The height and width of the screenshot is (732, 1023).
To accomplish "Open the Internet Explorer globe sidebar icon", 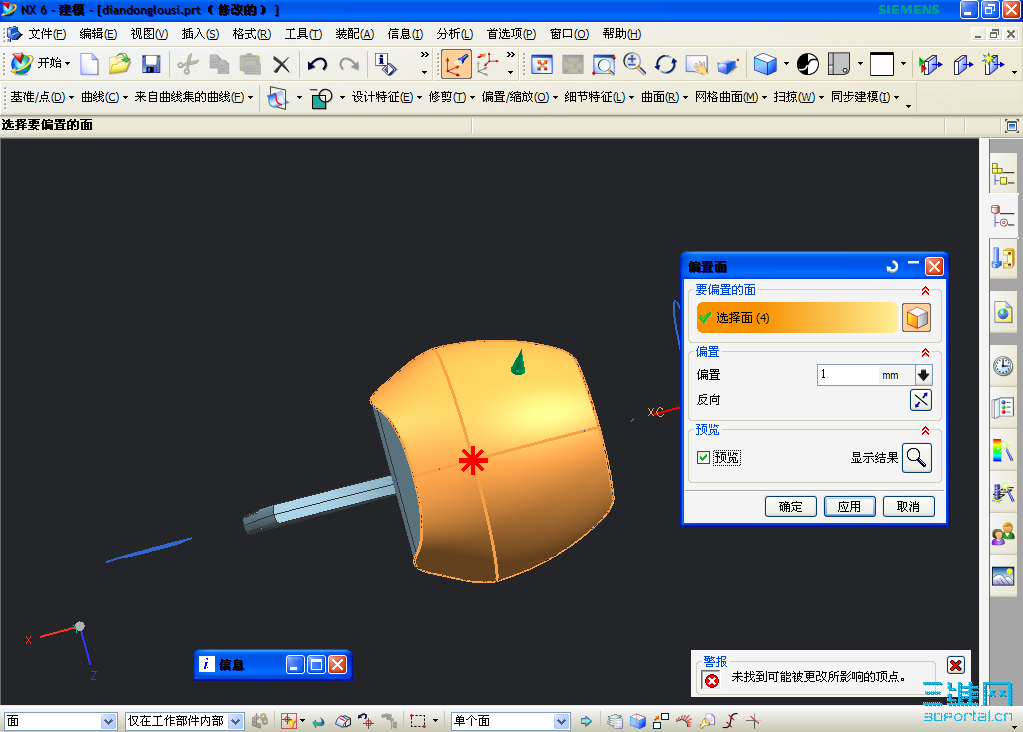I will click(x=1003, y=313).
